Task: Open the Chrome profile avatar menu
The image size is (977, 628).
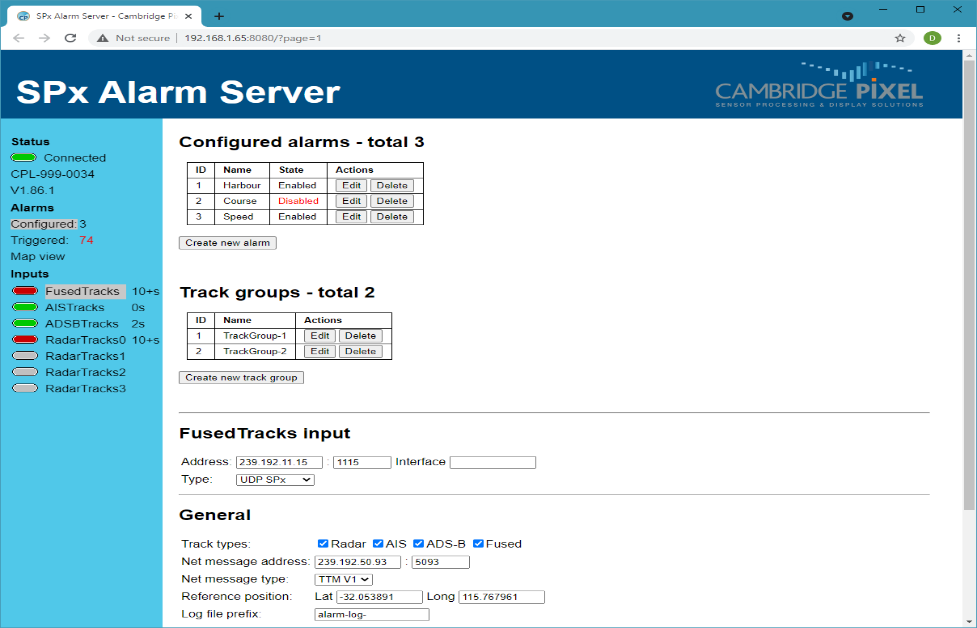Action: tap(932, 38)
